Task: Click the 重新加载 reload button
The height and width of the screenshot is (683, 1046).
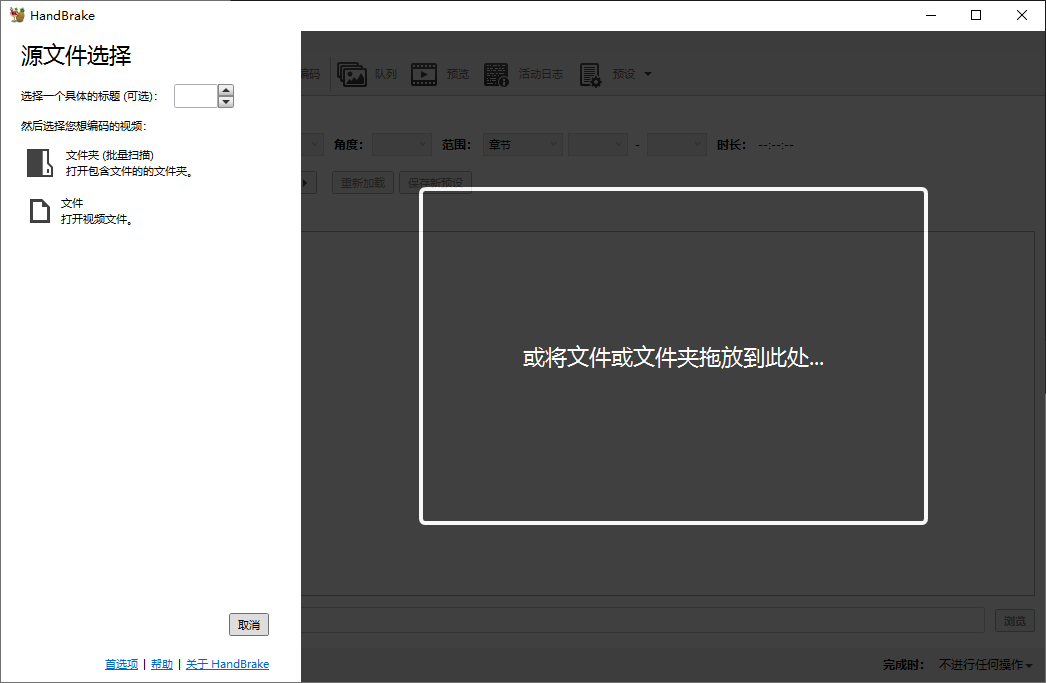Action: tap(362, 182)
